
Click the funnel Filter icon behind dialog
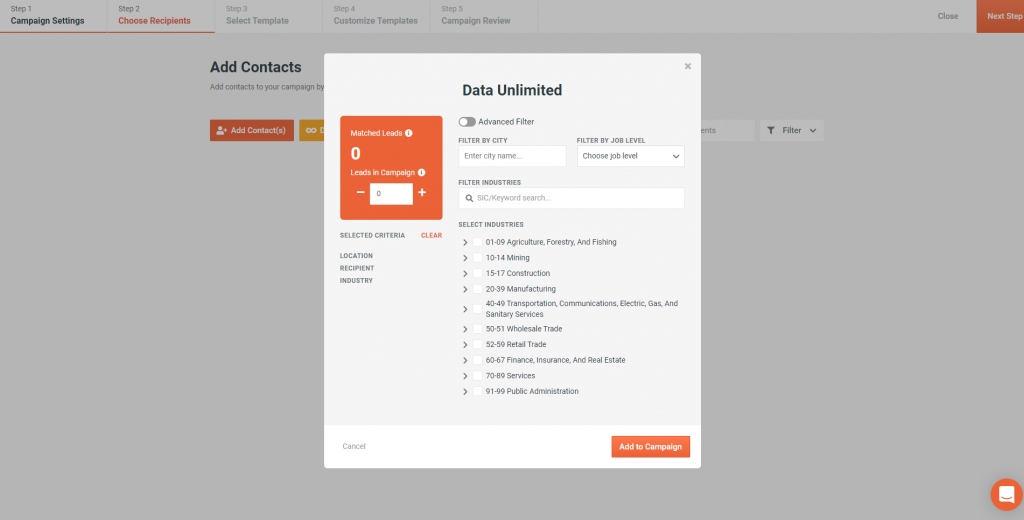[771, 130]
